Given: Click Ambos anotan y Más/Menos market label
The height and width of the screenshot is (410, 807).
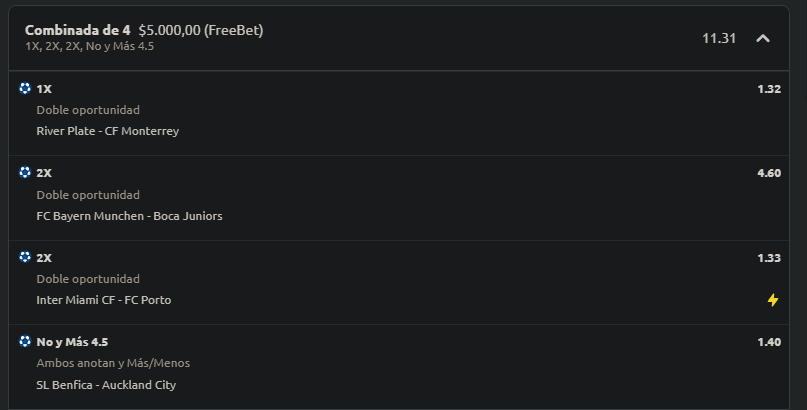Looking at the screenshot, I should [113, 363].
